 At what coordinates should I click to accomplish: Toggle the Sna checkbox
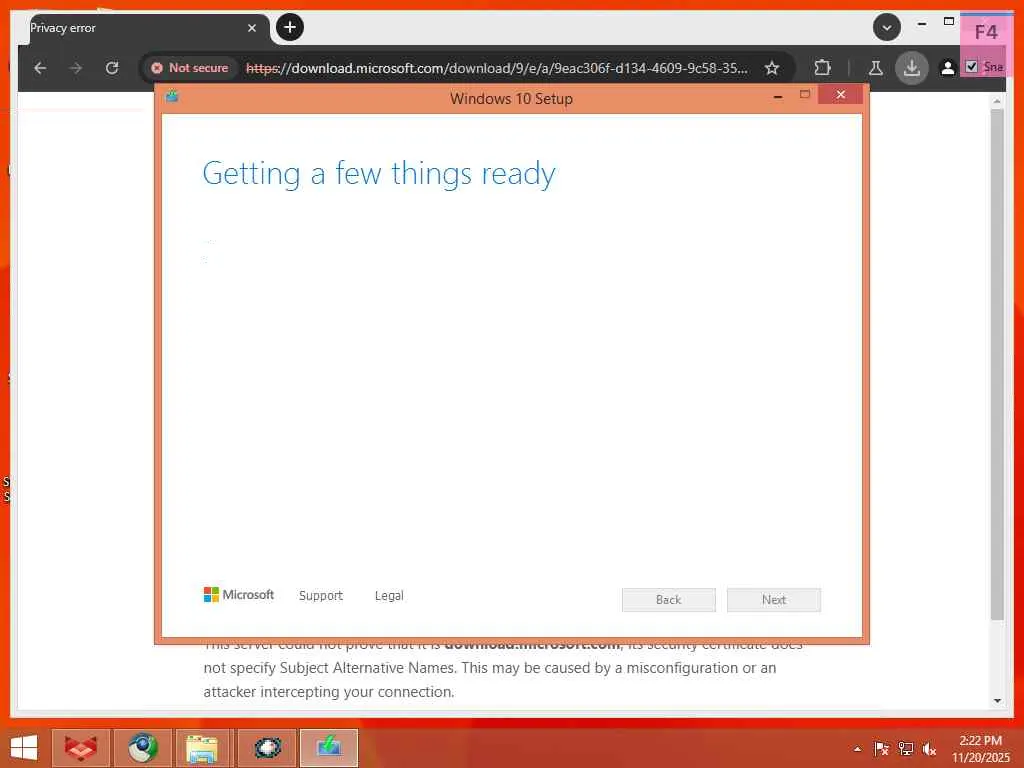pos(972,67)
